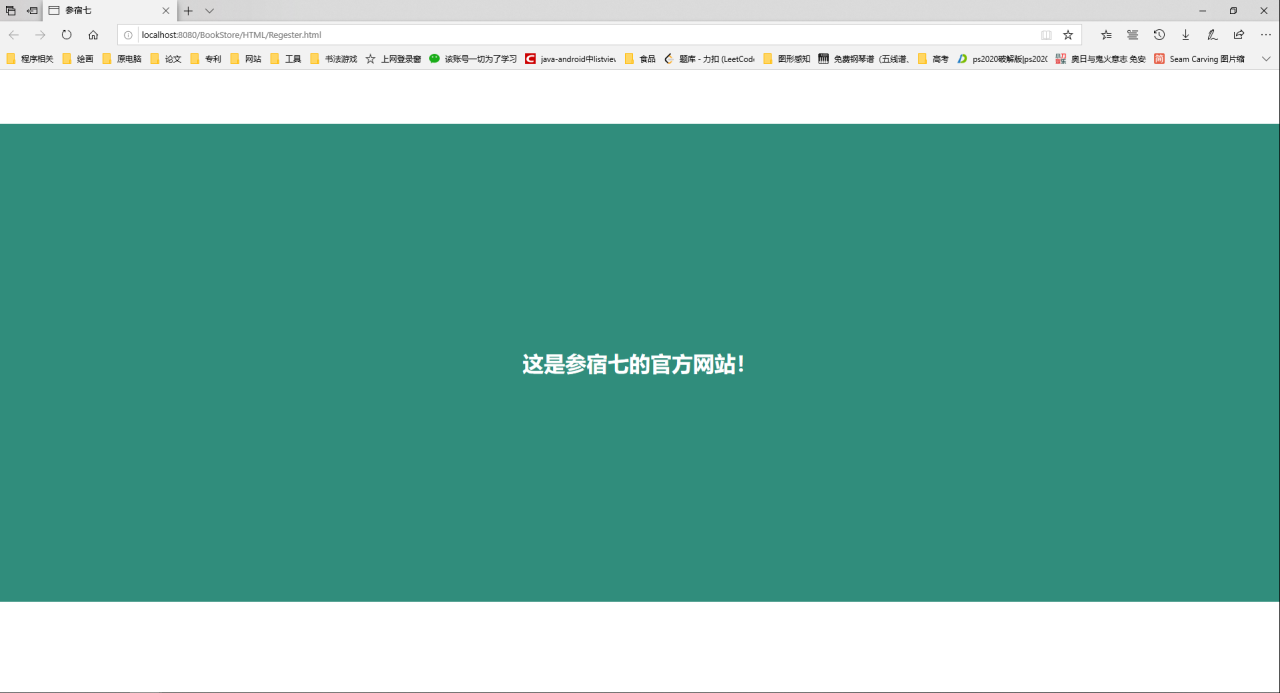The image size is (1280, 693).
Task: Open the java-android中listview bookmark
Action: [x=571, y=59]
